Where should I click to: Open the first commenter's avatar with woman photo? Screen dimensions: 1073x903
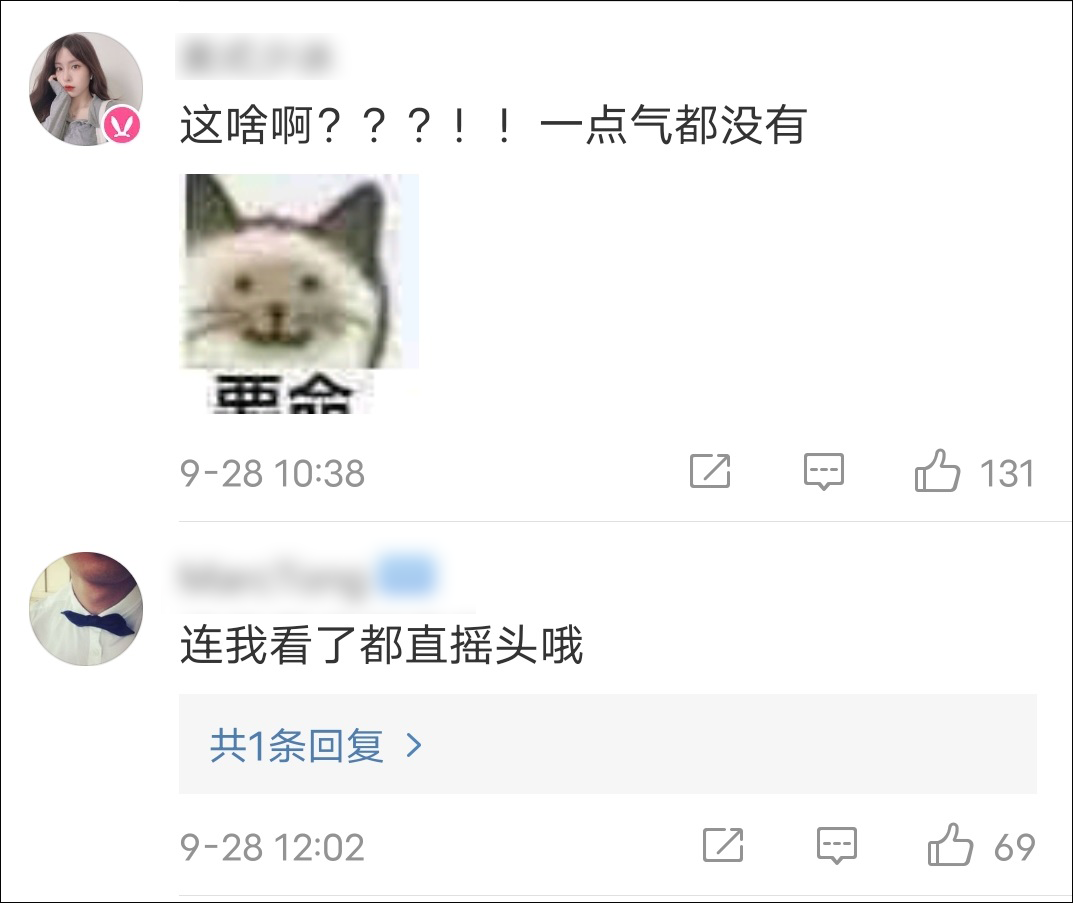pyautogui.click(x=86, y=89)
